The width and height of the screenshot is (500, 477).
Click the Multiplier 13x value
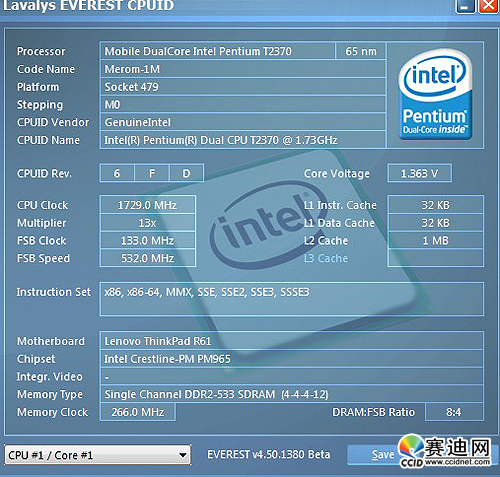coord(147,223)
